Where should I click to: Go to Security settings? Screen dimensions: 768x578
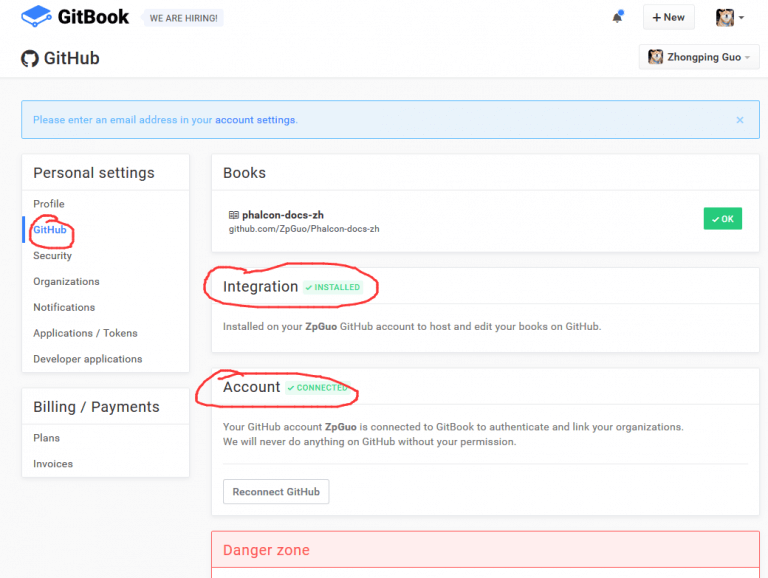click(x=53, y=256)
